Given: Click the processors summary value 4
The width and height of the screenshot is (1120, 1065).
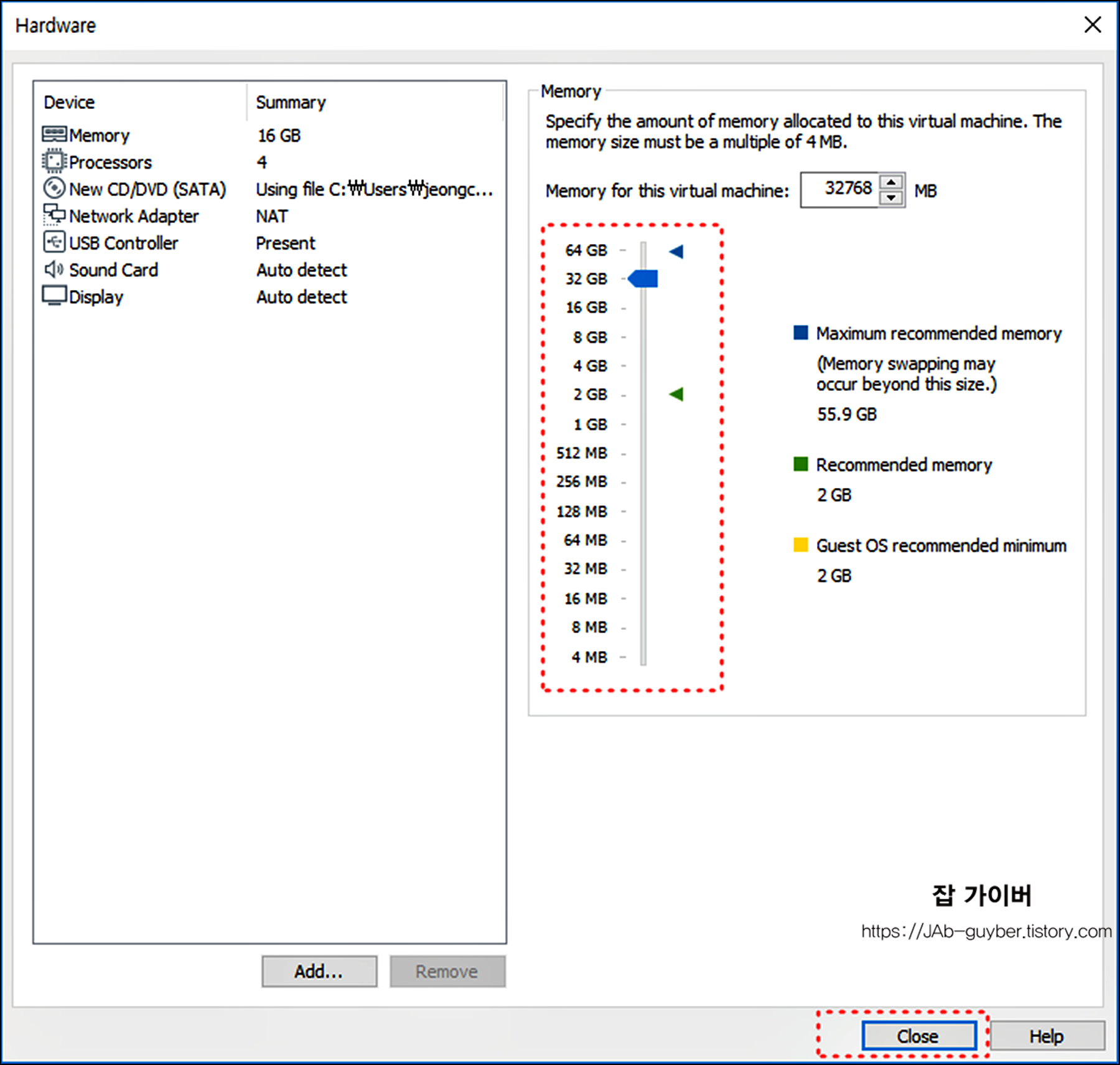Looking at the screenshot, I should 262,162.
